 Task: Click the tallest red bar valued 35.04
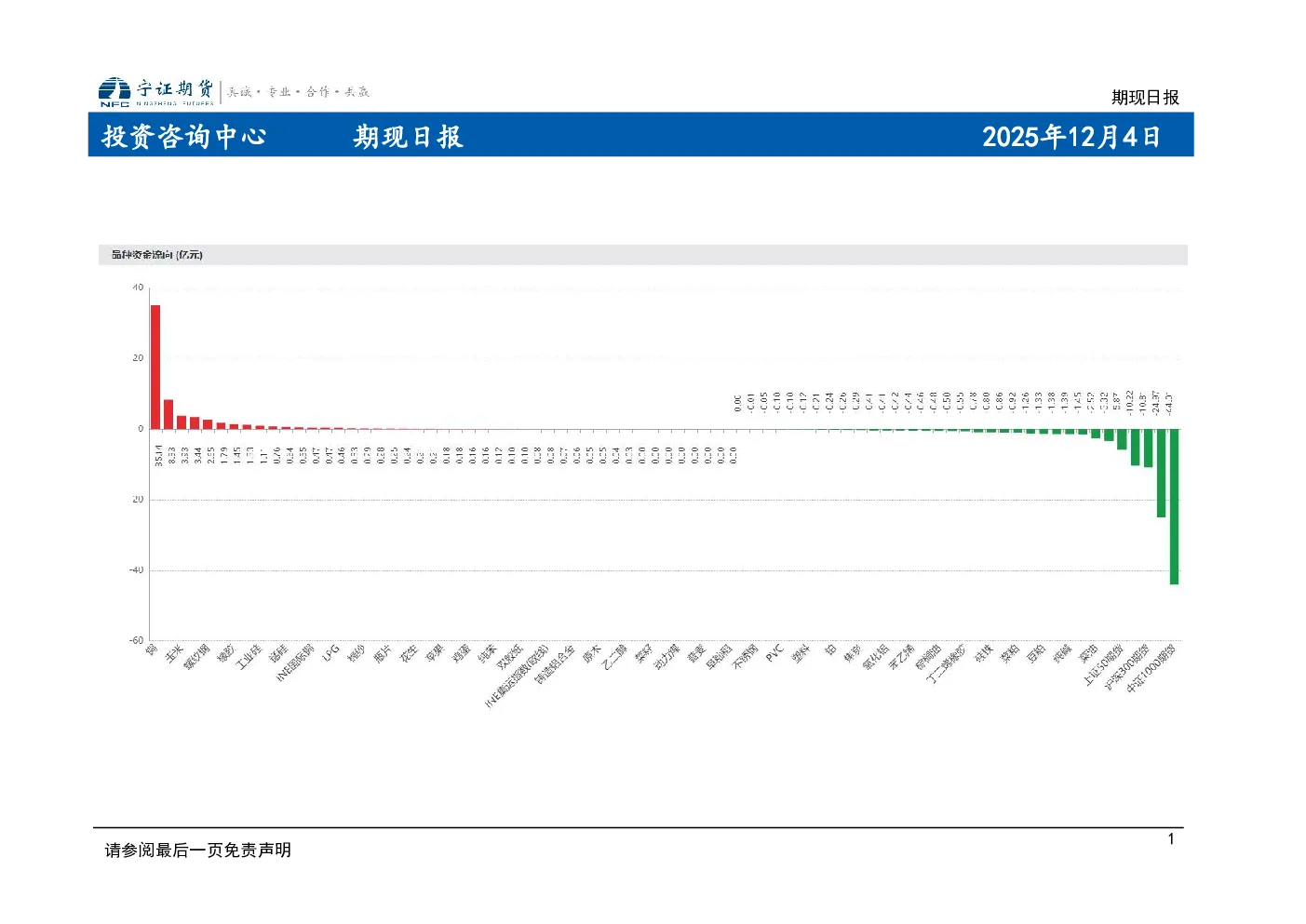tap(155, 367)
